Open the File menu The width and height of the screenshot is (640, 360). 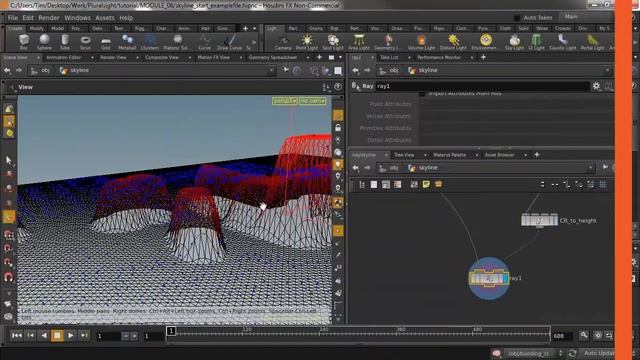(x=13, y=18)
